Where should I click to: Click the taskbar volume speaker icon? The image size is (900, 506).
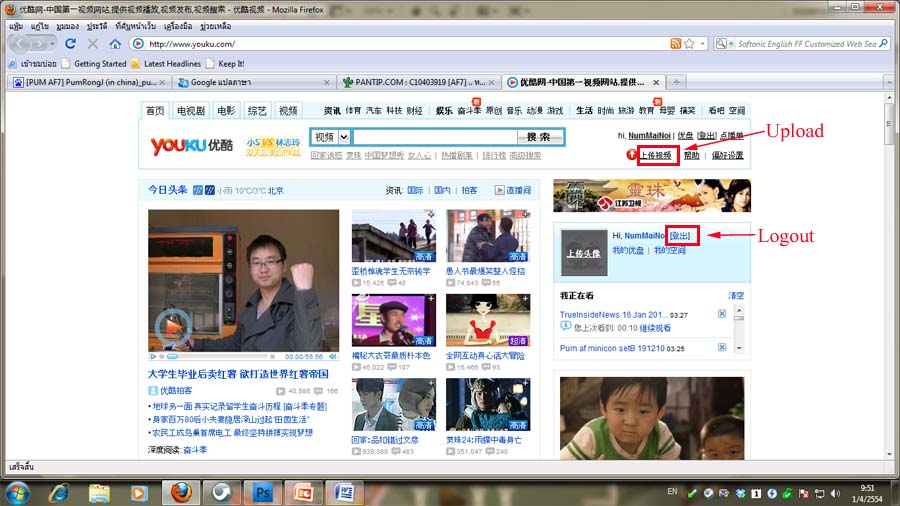pos(836,493)
